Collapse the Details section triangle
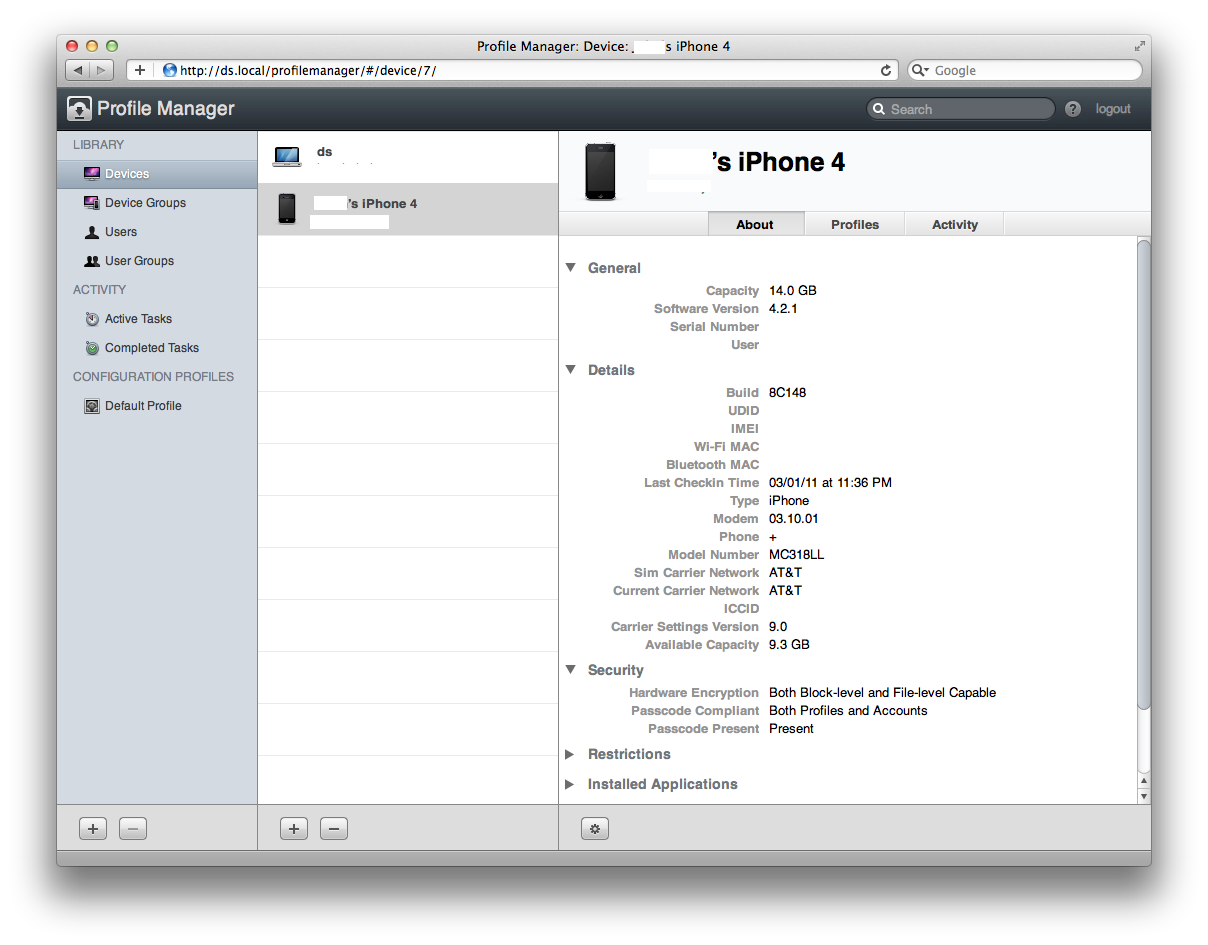 coord(571,369)
